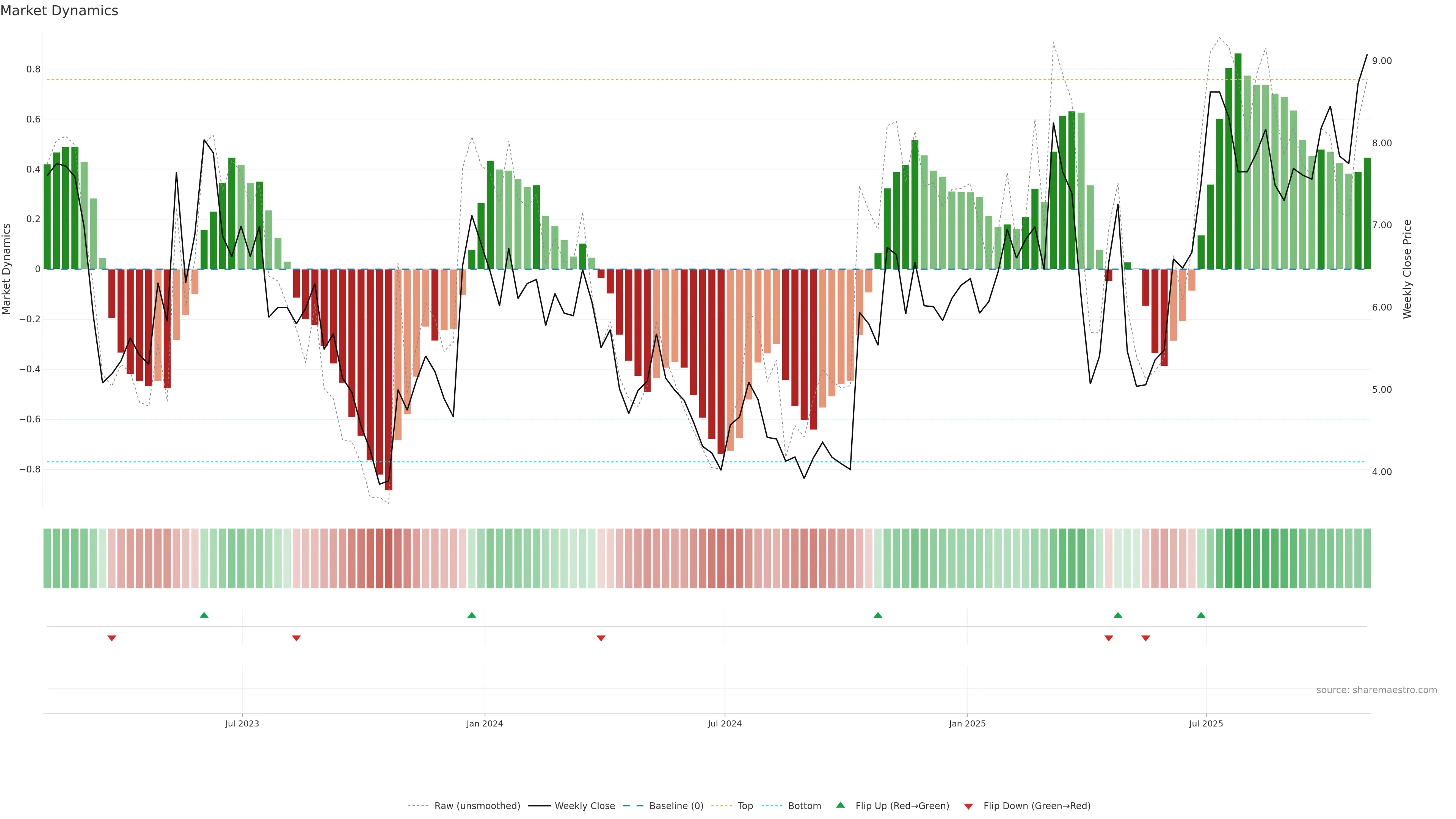Click the Flip Down marker just after Jul 2023
Image resolution: width=1456 pixels, height=819 pixels.
pos(296,638)
